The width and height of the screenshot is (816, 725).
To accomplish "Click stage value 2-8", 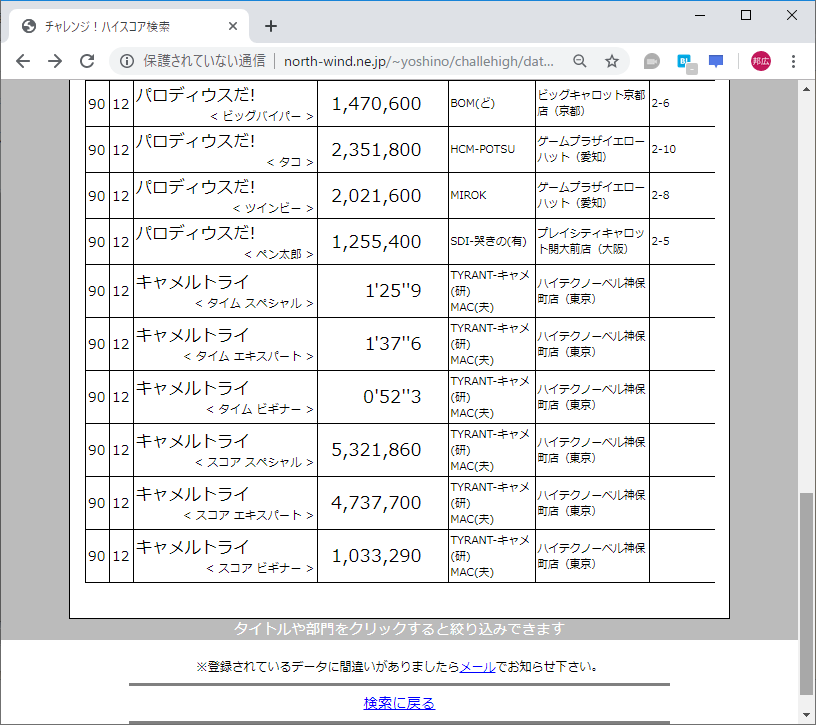I will coord(660,195).
